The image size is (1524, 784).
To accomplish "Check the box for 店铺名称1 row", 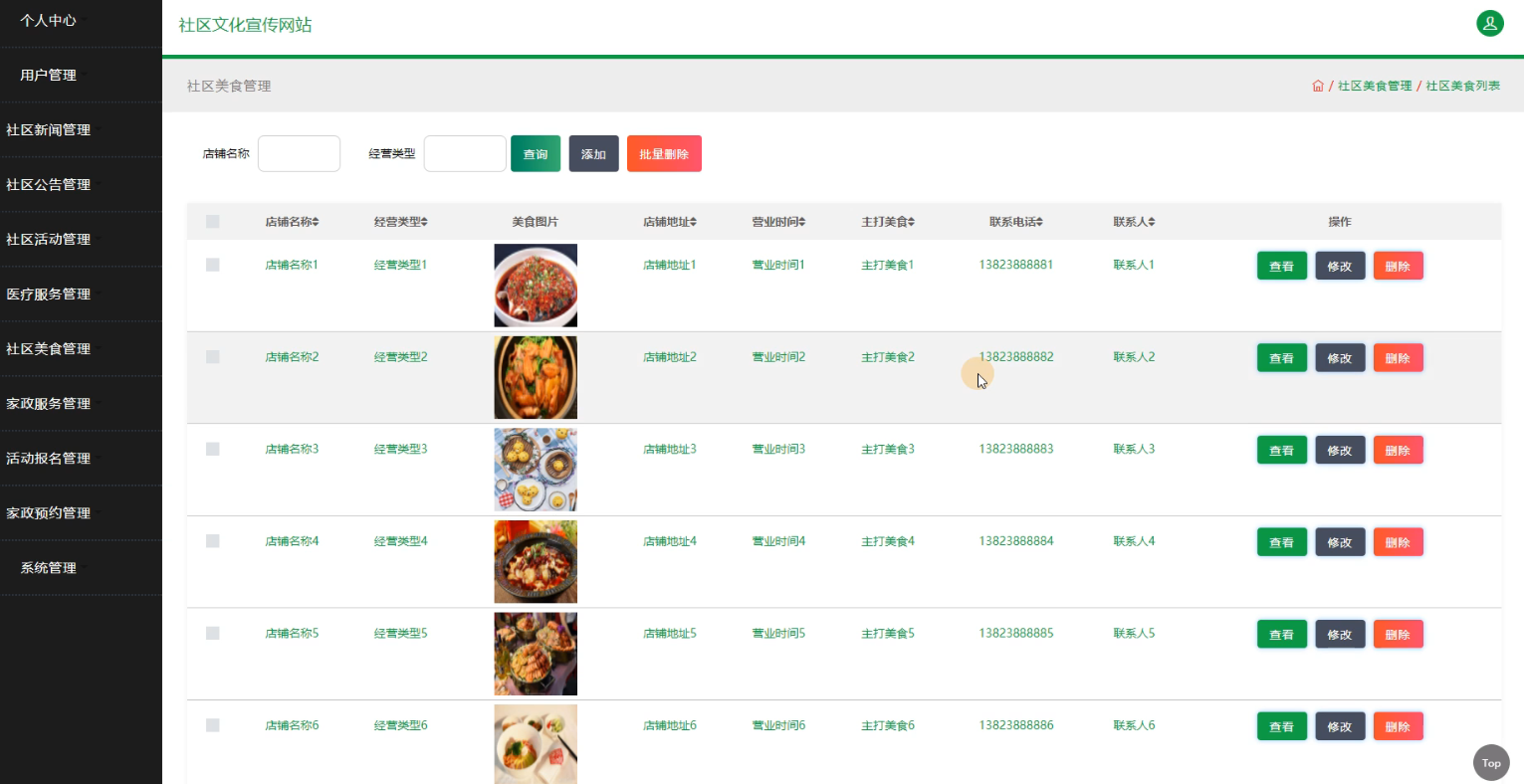I will [x=212, y=265].
